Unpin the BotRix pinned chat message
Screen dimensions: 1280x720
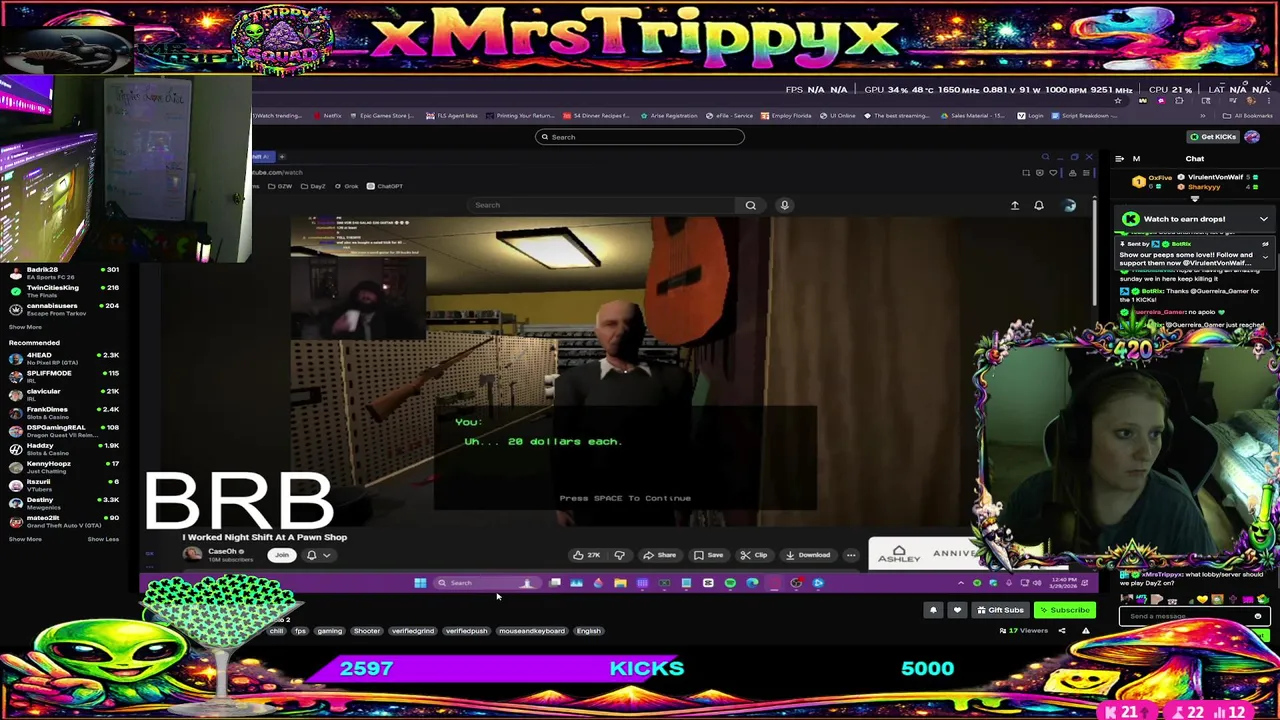(x=1265, y=244)
